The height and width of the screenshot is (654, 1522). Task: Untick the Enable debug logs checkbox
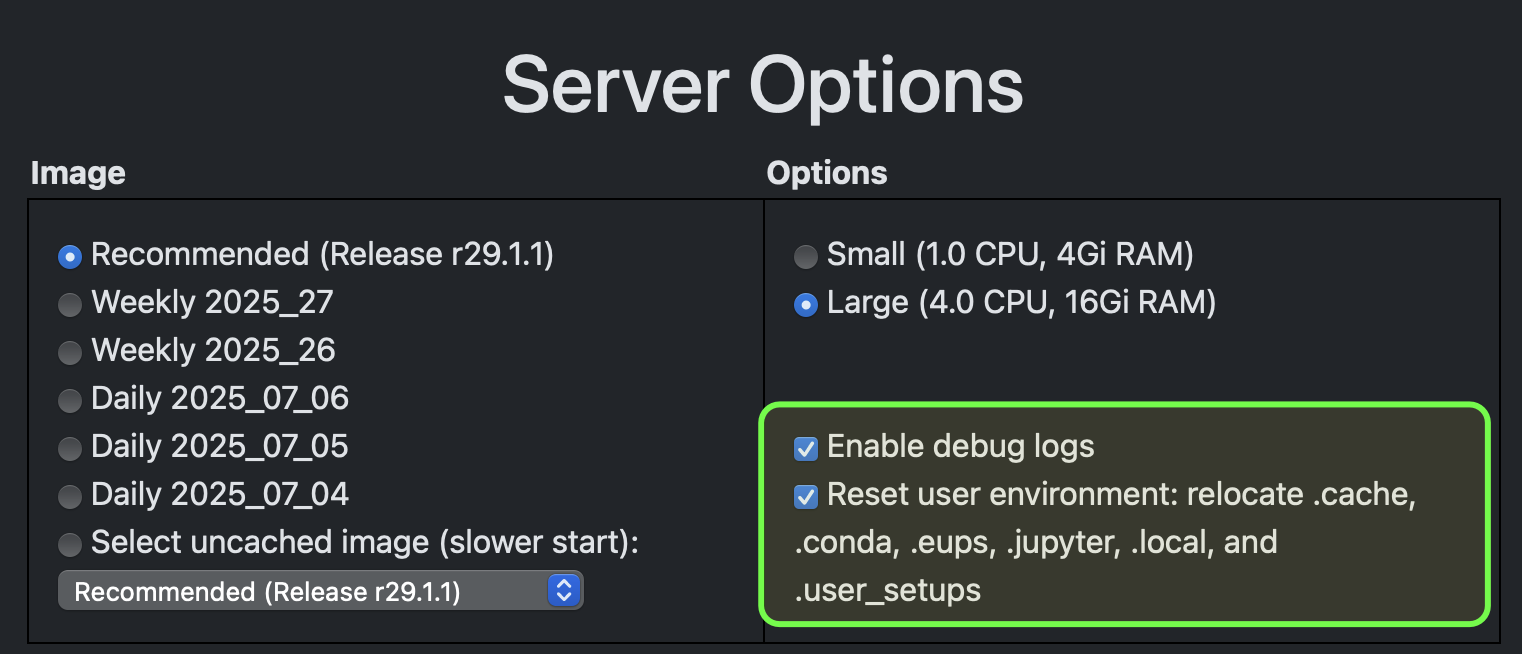coord(805,448)
